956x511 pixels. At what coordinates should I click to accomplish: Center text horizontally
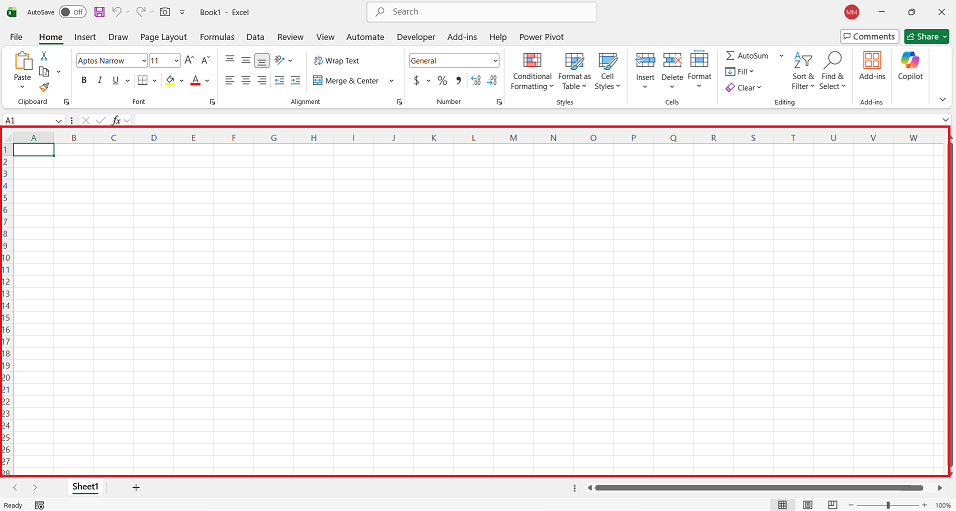click(x=246, y=80)
